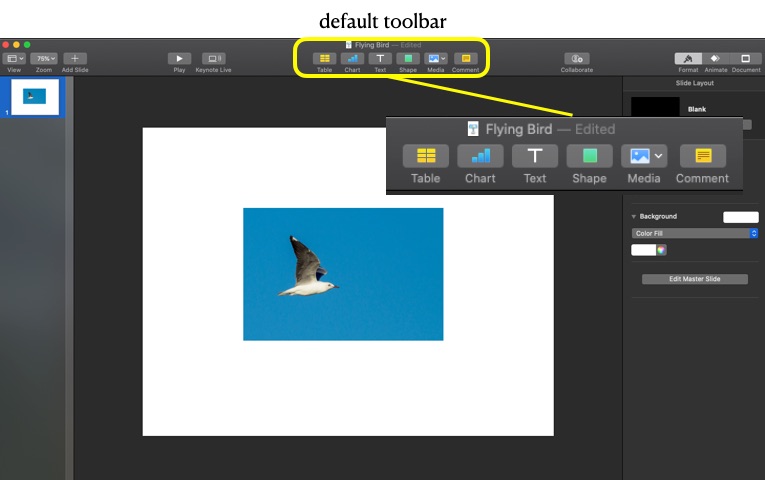
Task: Insert a Table from the main window toolbar
Action: point(324,59)
